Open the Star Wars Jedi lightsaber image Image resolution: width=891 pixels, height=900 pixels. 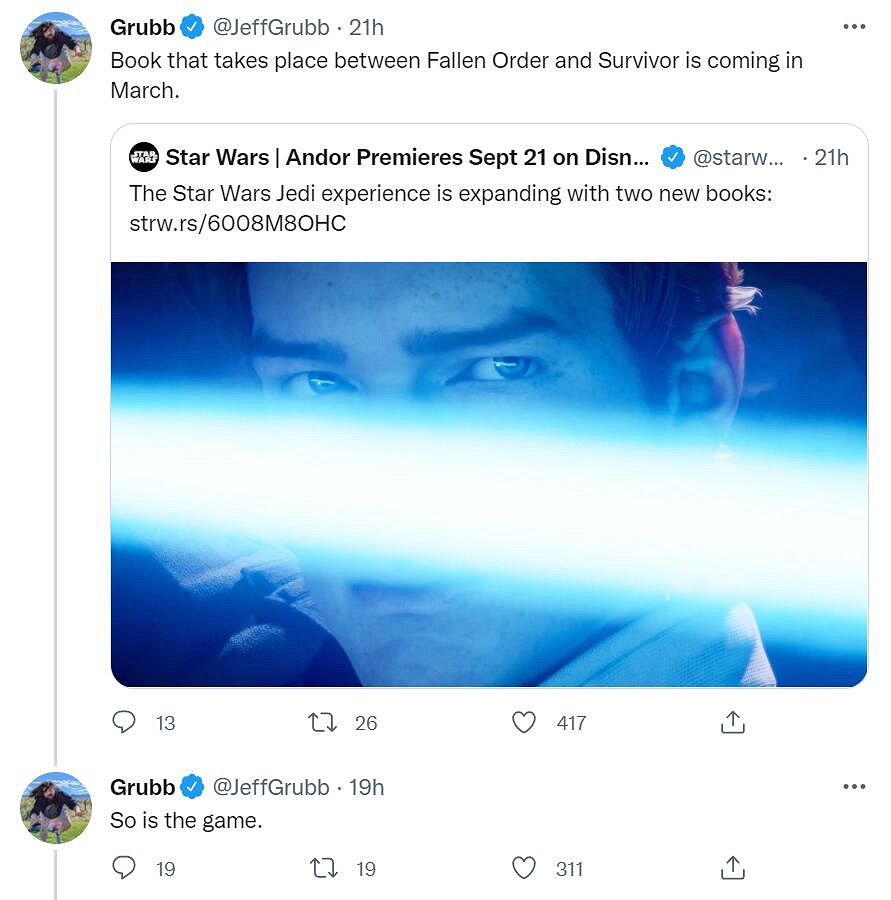tap(489, 474)
